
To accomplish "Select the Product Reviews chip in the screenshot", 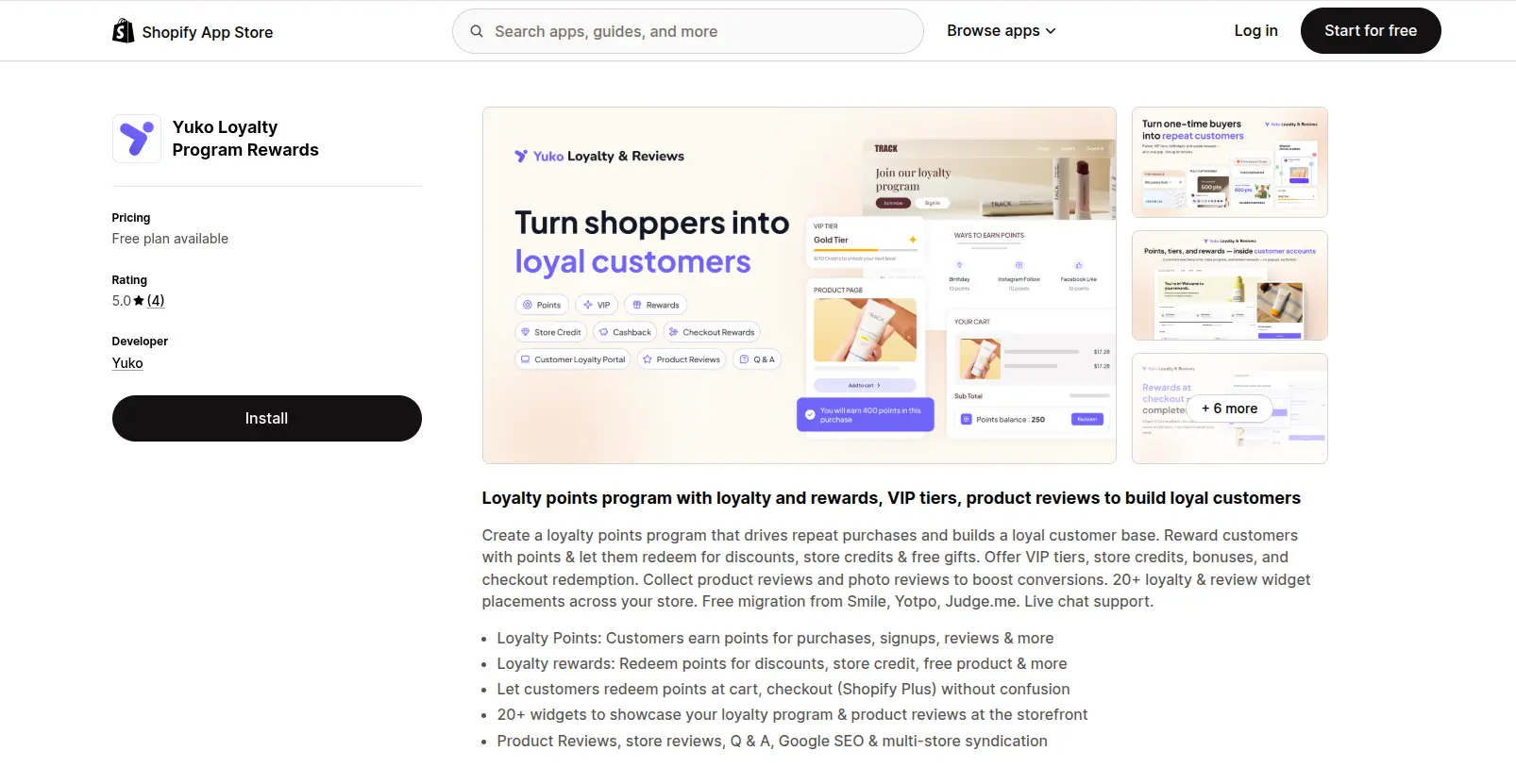I will point(681,359).
